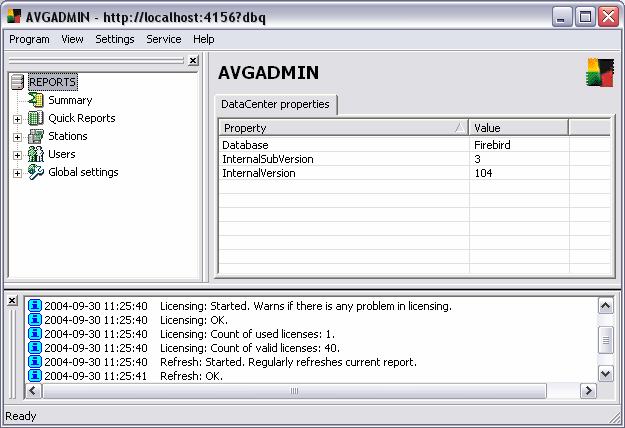Click the Database property cell
625x428 pixels.
(x=344, y=145)
